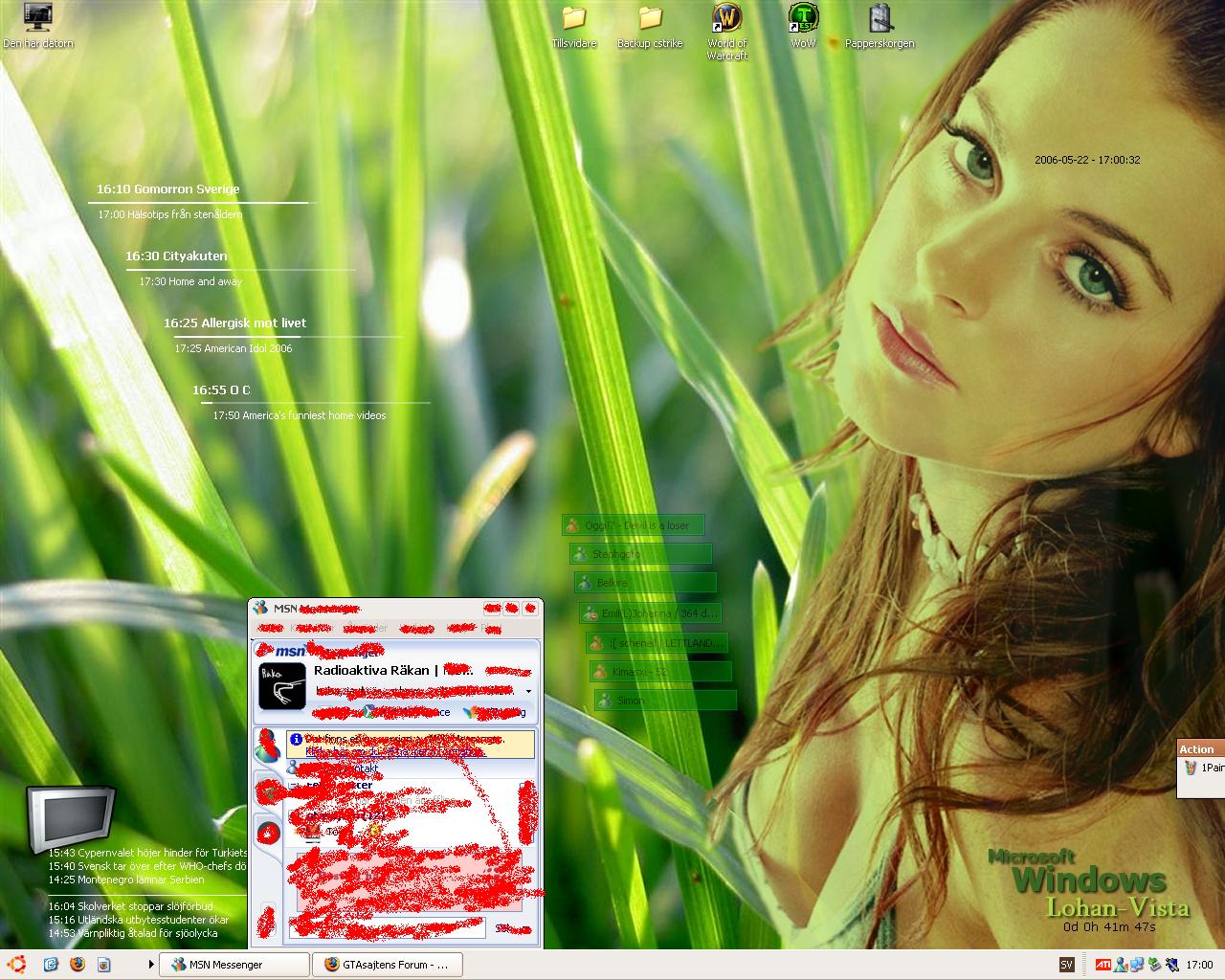Click the Action panel header
Screen dimensions: 1225x980
(1200, 748)
